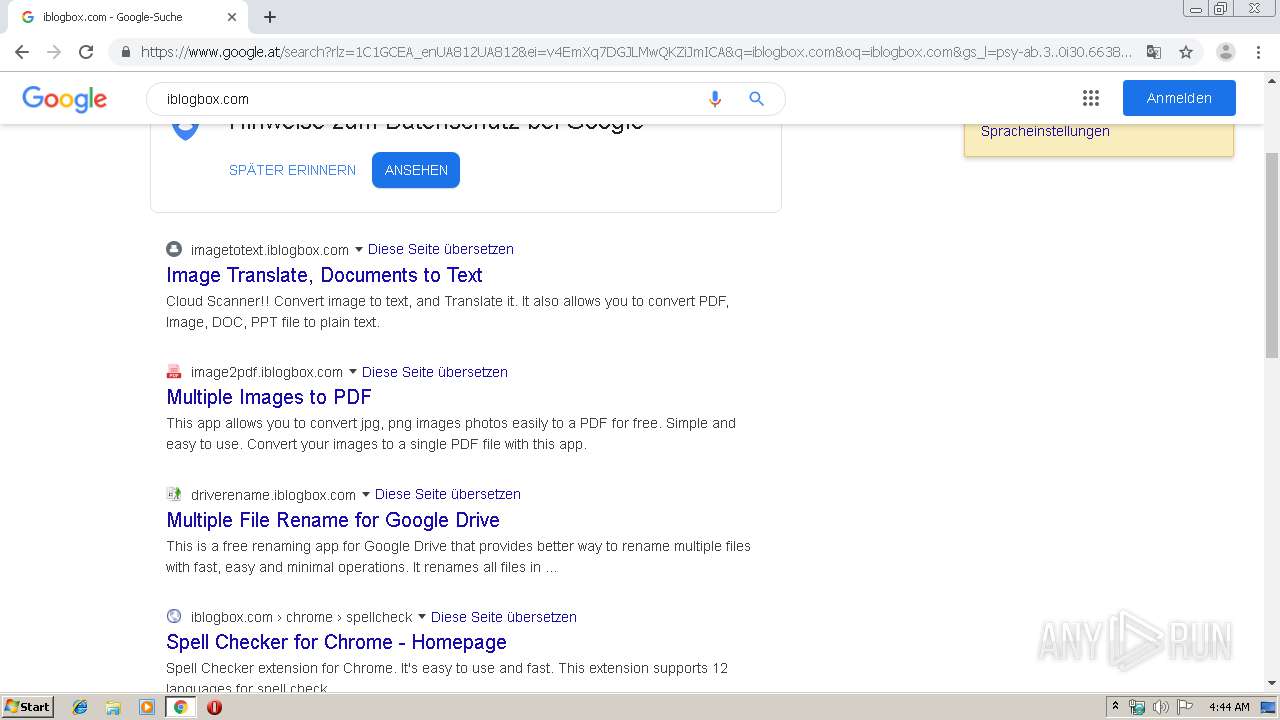Screen dimensions: 1280x720
Task: Translate the image2pdf.iblogbox.com result page
Action: (435, 372)
